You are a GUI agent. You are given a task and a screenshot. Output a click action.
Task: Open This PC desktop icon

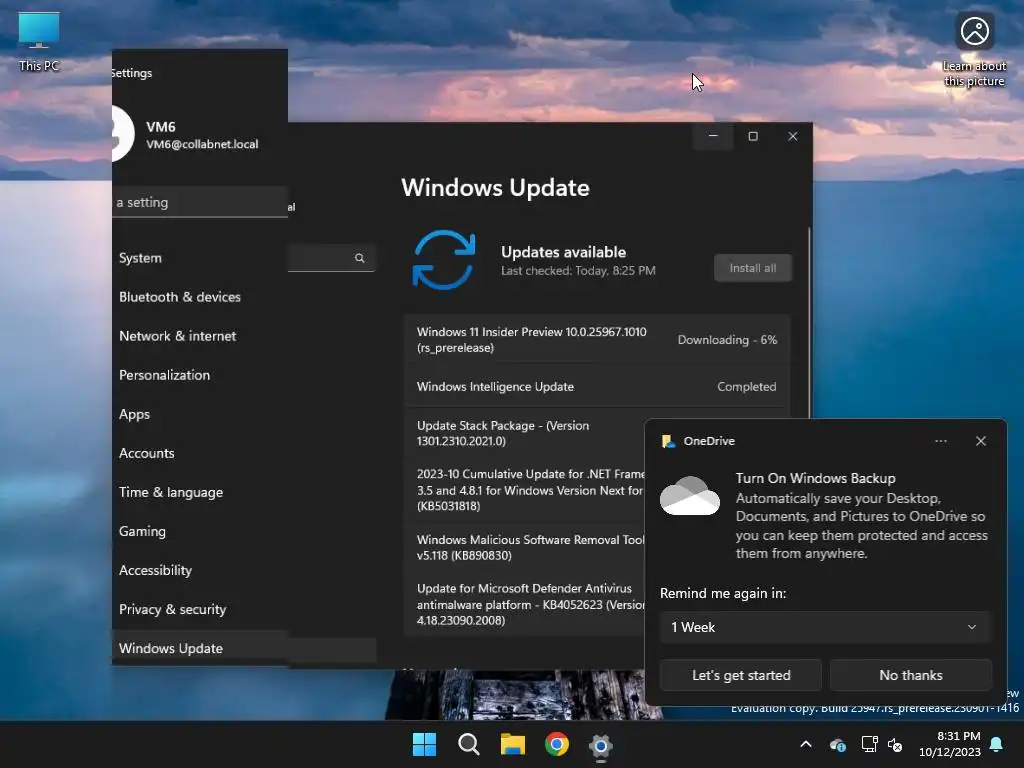(x=39, y=41)
